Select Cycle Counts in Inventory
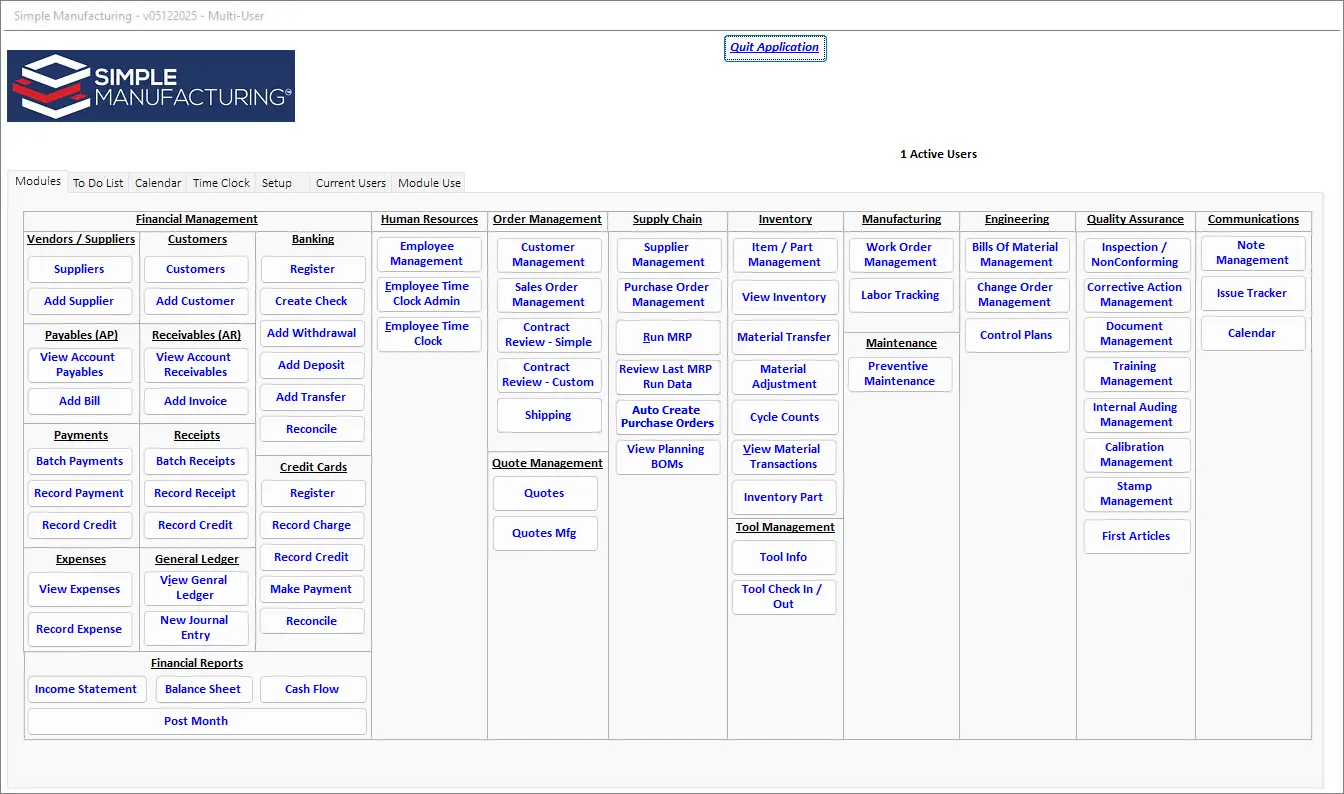This screenshot has width=1344, height=794. point(784,417)
